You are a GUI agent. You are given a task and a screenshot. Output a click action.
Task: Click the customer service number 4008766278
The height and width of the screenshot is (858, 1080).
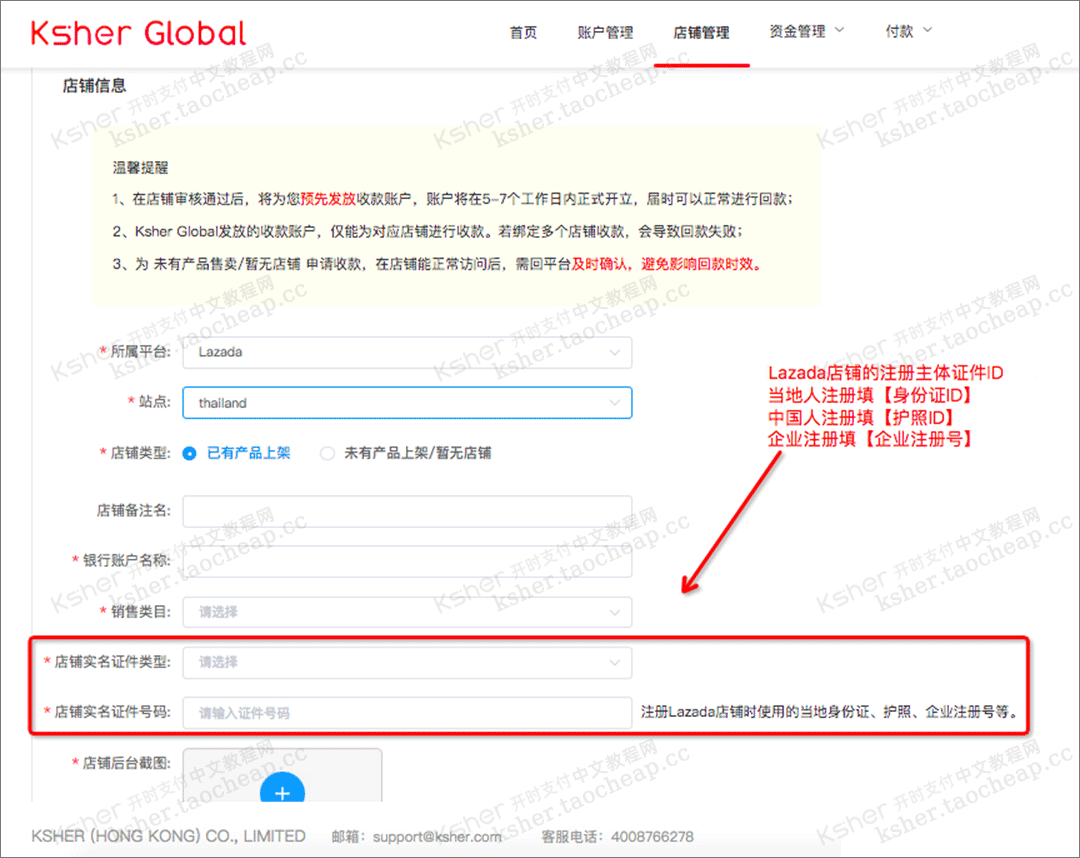pyautogui.click(x=652, y=837)
